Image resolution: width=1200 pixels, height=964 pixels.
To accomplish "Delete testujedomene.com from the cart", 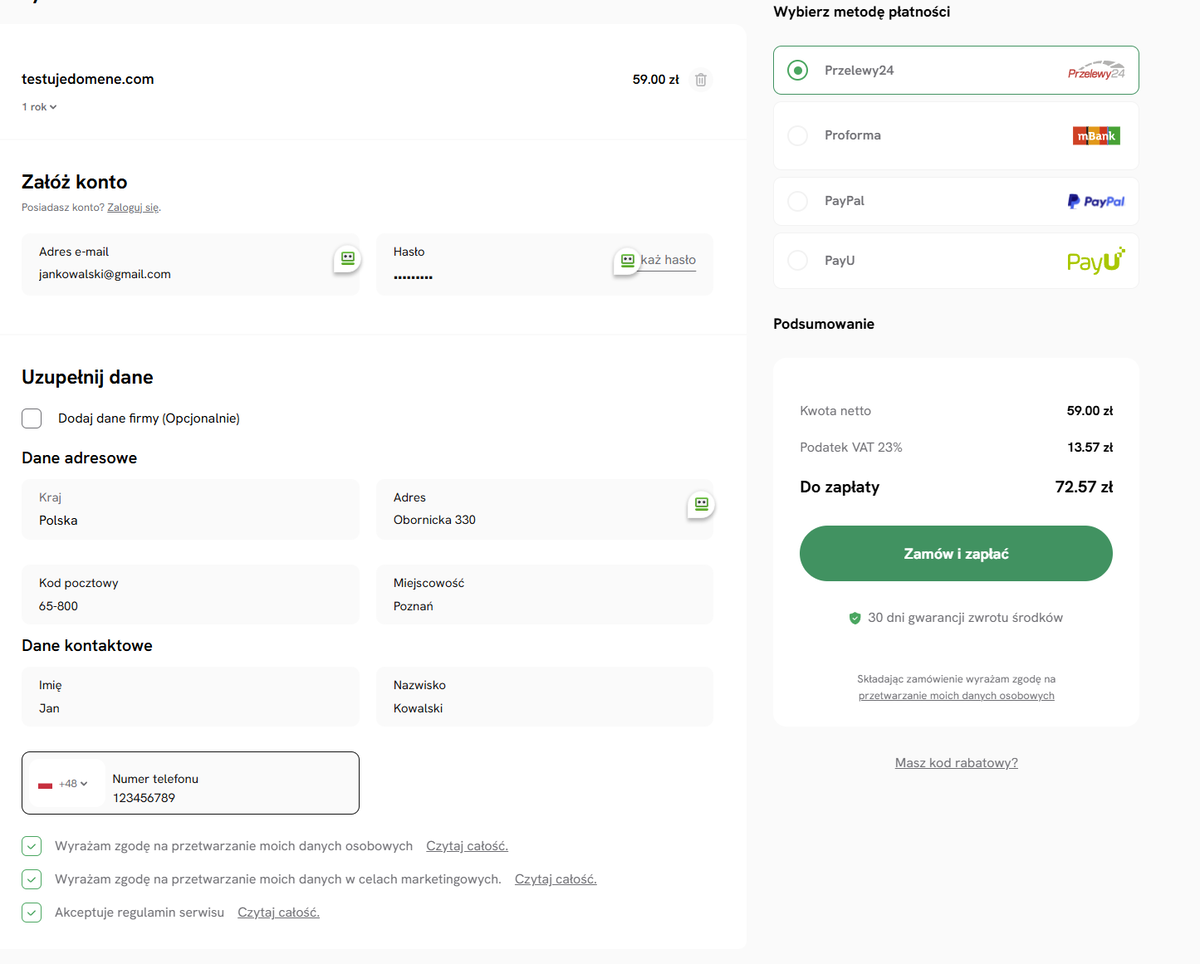I will [701, 80].
